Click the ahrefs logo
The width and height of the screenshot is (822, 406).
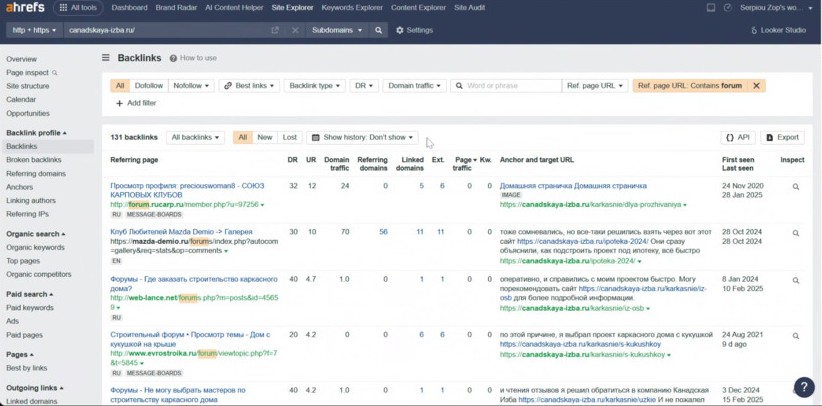tap(25, 7)
